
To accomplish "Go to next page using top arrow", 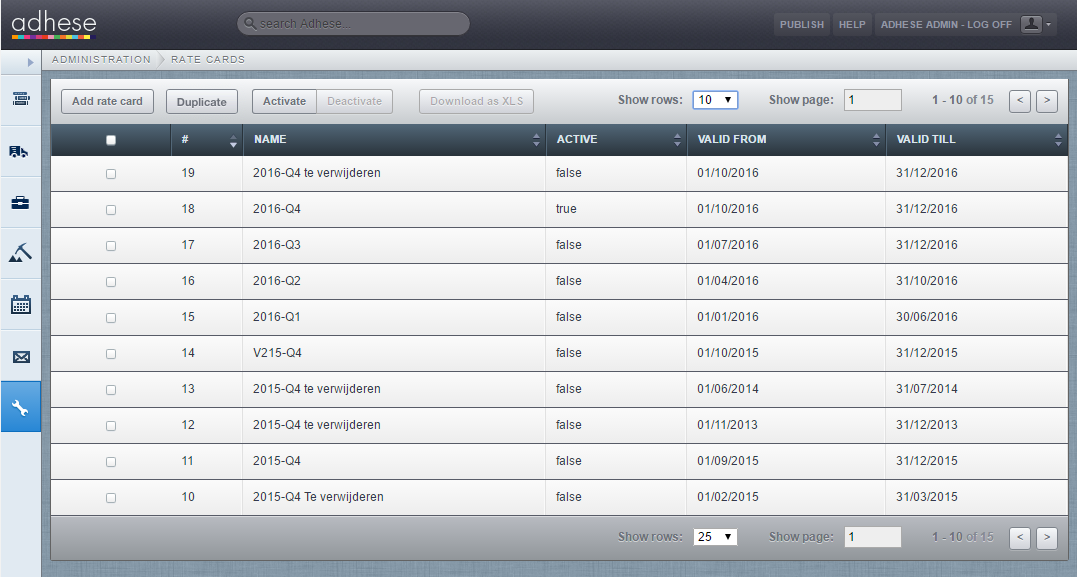I will 1046,100.
